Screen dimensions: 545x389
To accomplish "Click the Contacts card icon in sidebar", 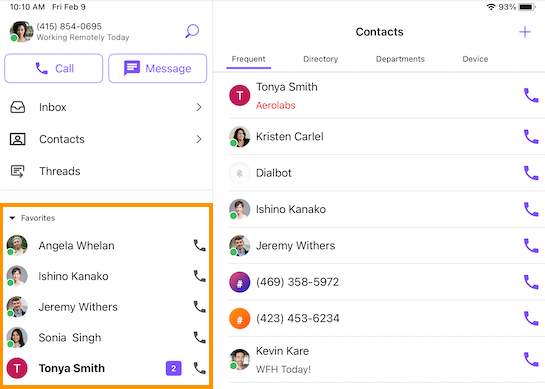I will (x=18, y=139).
